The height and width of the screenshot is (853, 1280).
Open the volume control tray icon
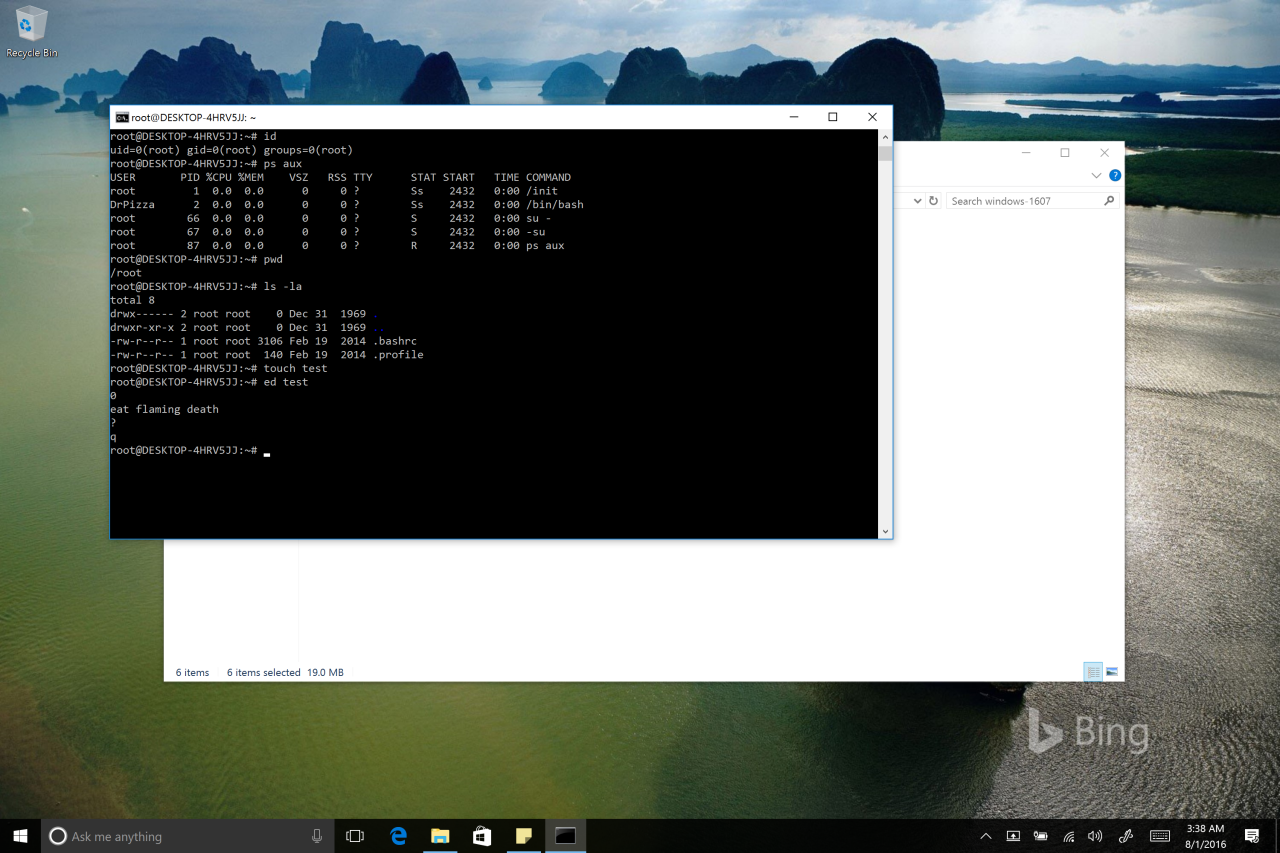click(1096, 836)
